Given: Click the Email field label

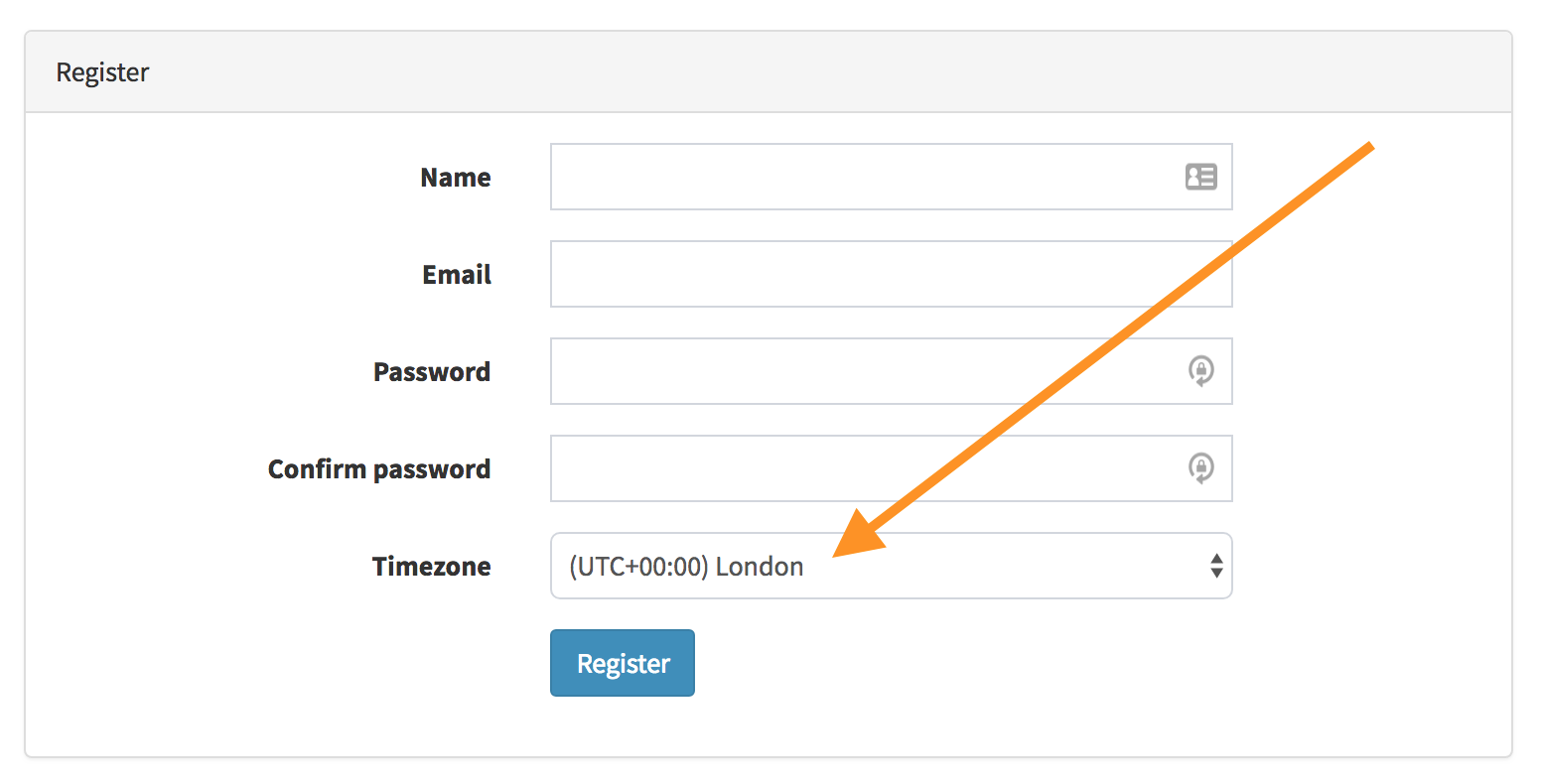Looking at the screenshot, I should coord(456,274).
